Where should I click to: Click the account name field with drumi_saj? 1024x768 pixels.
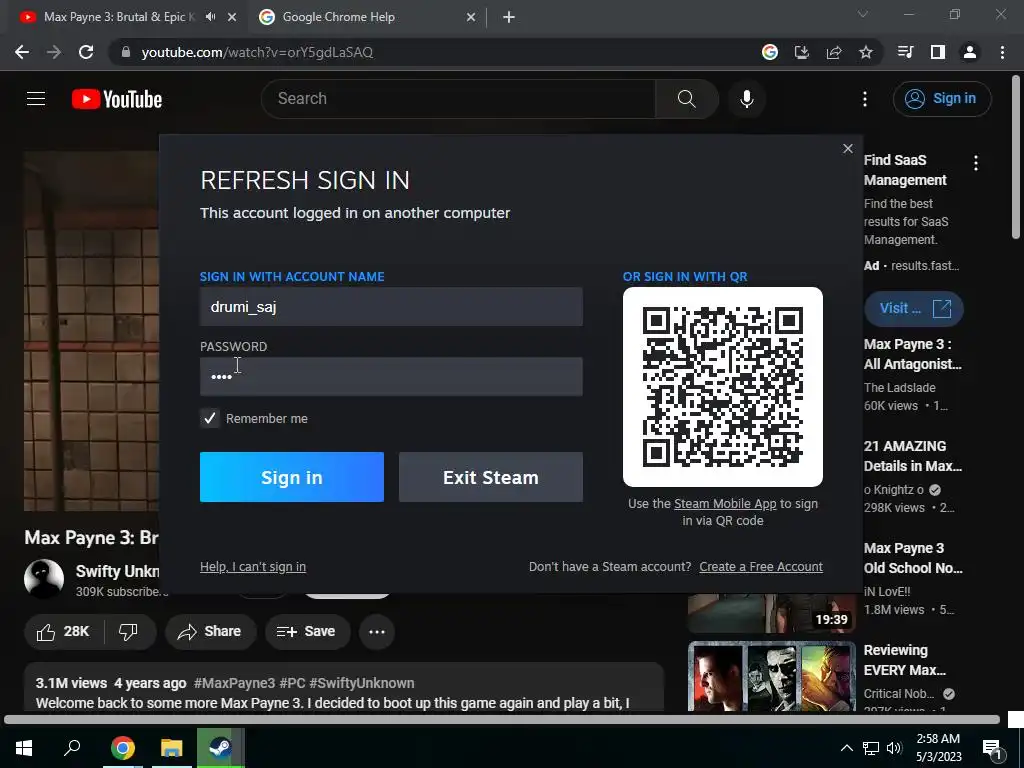click(x=391, y=306)
